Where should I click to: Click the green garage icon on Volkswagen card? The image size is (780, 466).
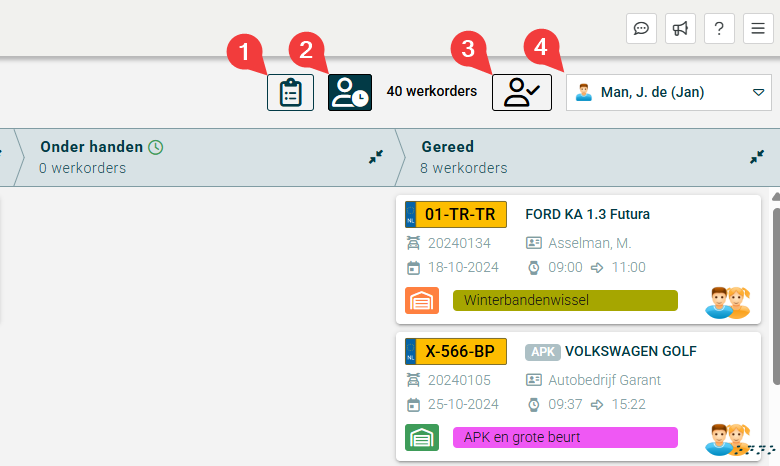[x=421, y=437]
